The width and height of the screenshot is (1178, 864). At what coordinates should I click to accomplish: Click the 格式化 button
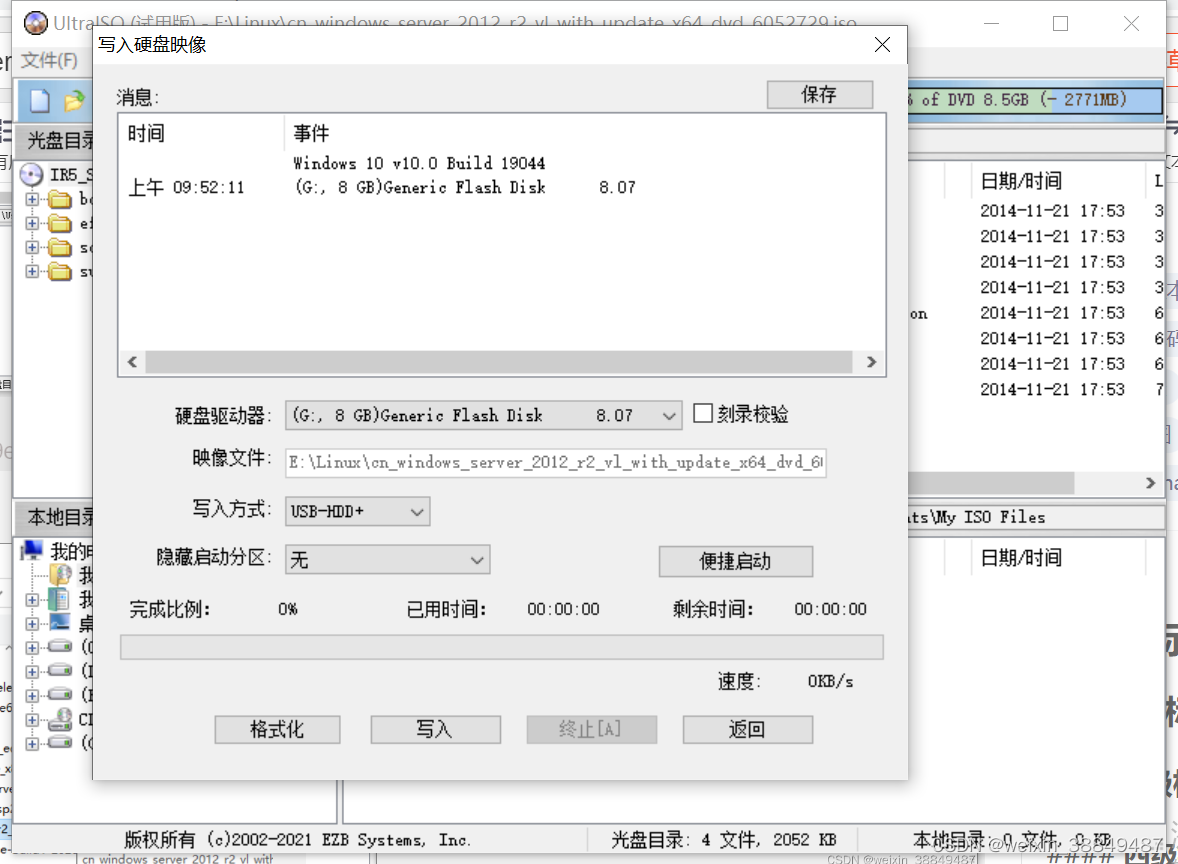pos(277,730)
